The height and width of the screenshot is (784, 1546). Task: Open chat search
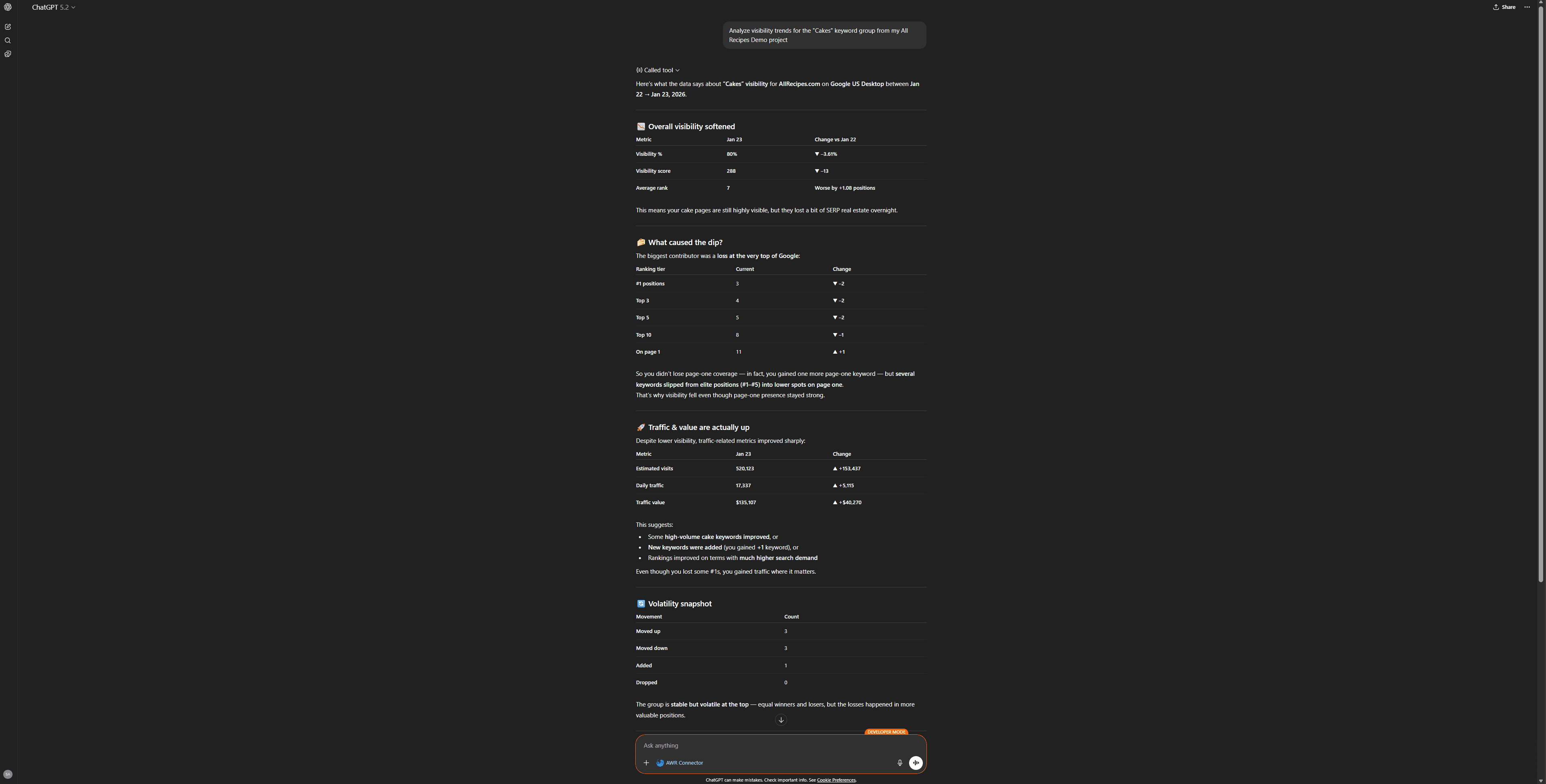point(8,40)
